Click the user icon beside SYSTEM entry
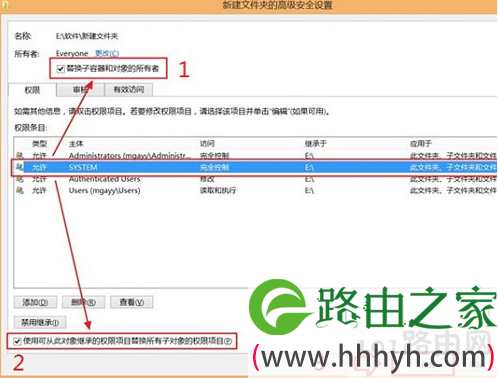The width and height of the screenshot is (498, 378). pos(20,167)
